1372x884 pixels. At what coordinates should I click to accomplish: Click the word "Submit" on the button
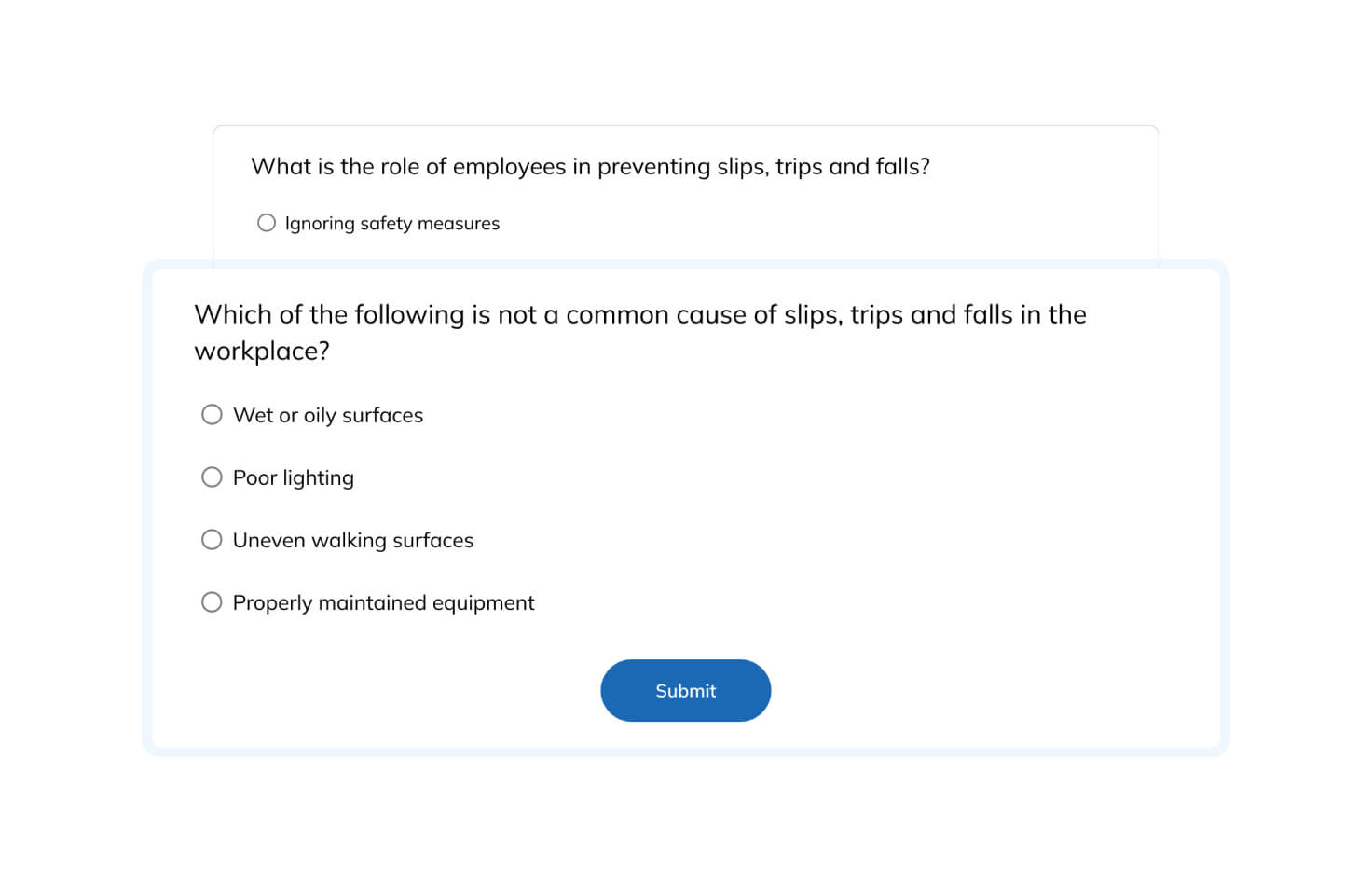(x=686, y=691)
